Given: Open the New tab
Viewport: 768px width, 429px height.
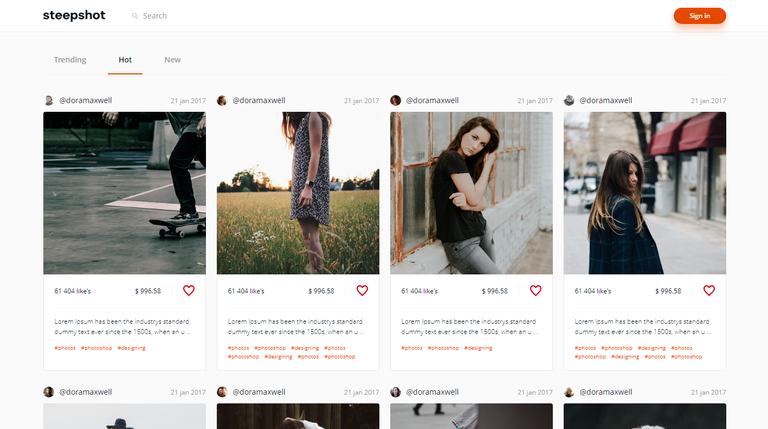Looking at the screenshot, I should pyautogui.click(x=172, y=60).
